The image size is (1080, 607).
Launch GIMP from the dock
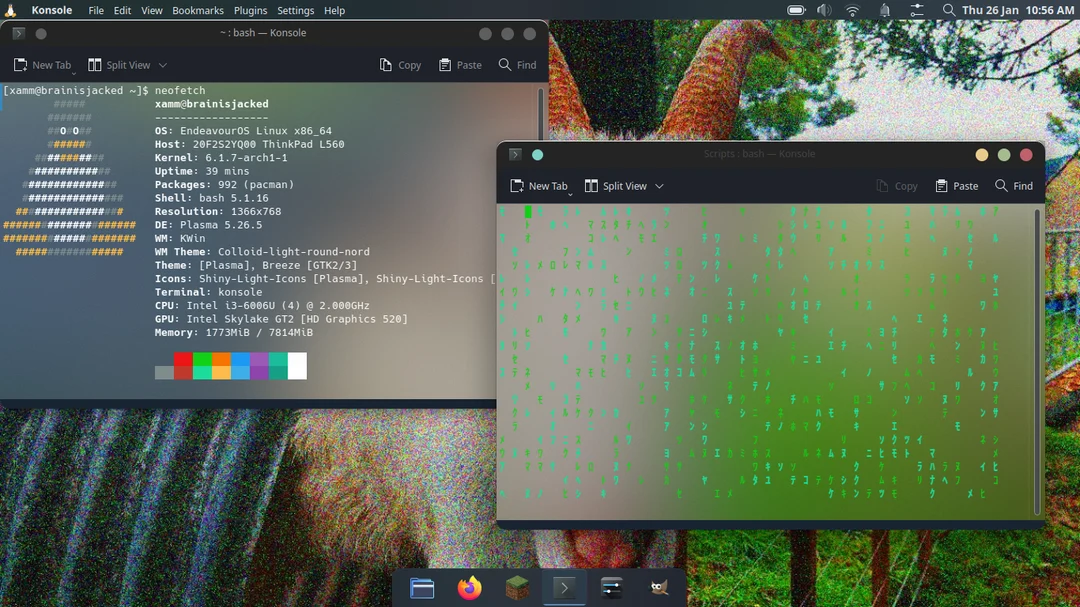click(x=658, y=588)
